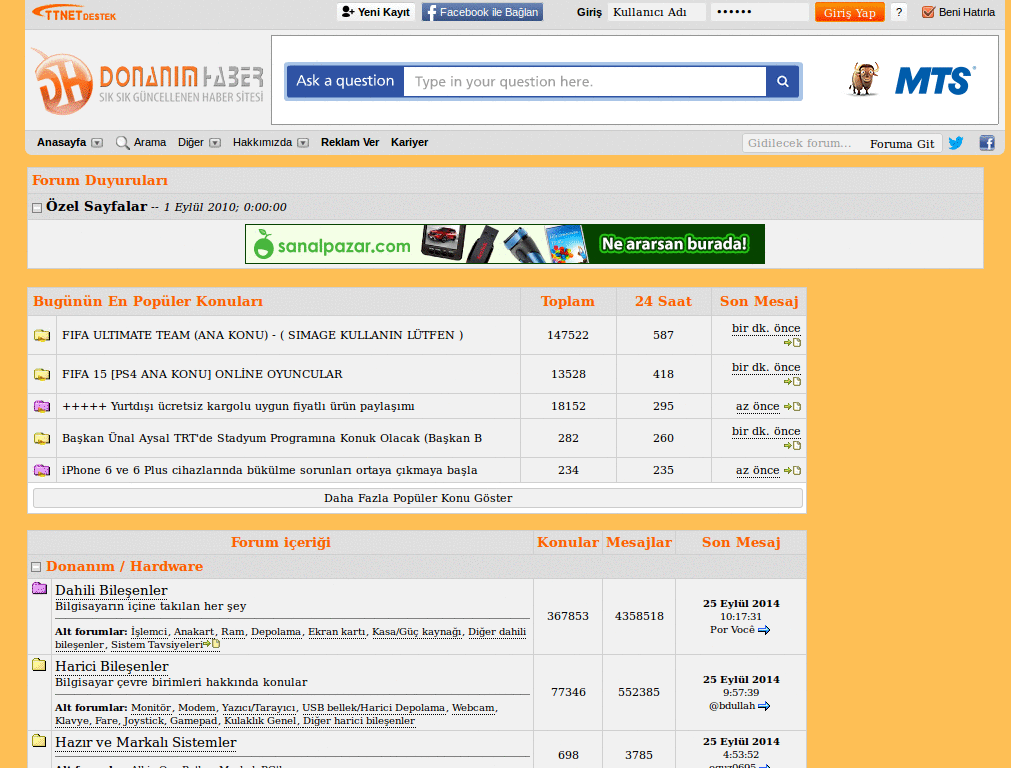Open Ekran kartı subforum link
The height and width of the screenshot is (768, 1024).
[336, 632]
